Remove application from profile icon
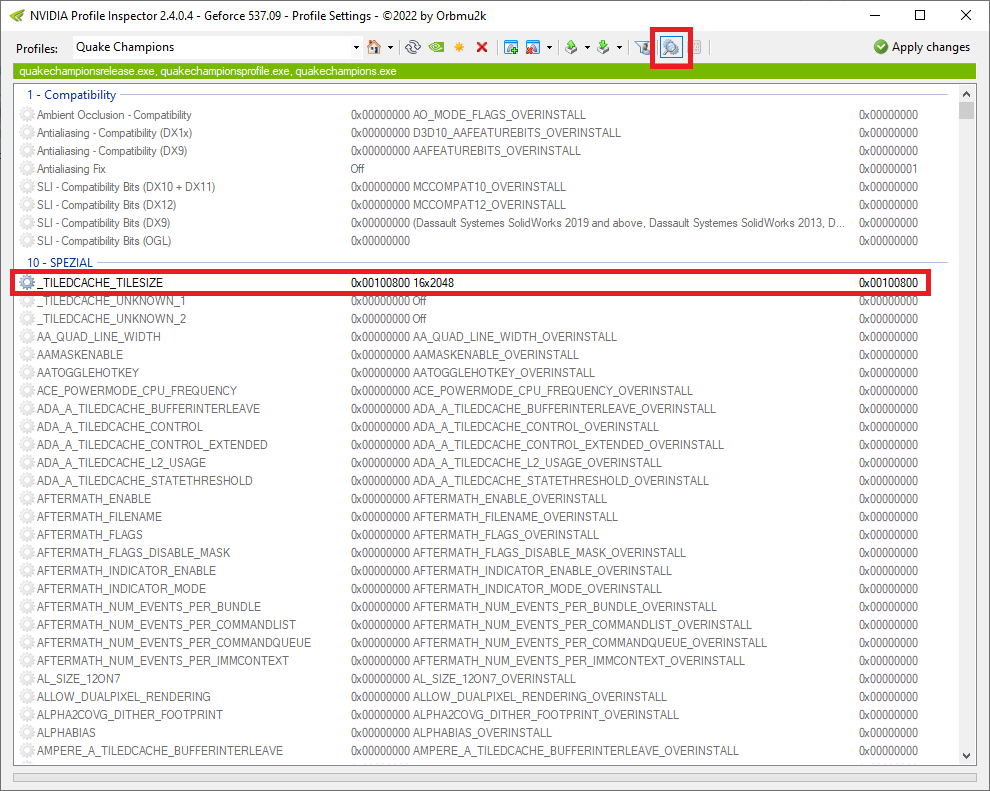This screenshot has height=791, width=990. (x=532, y=47)
